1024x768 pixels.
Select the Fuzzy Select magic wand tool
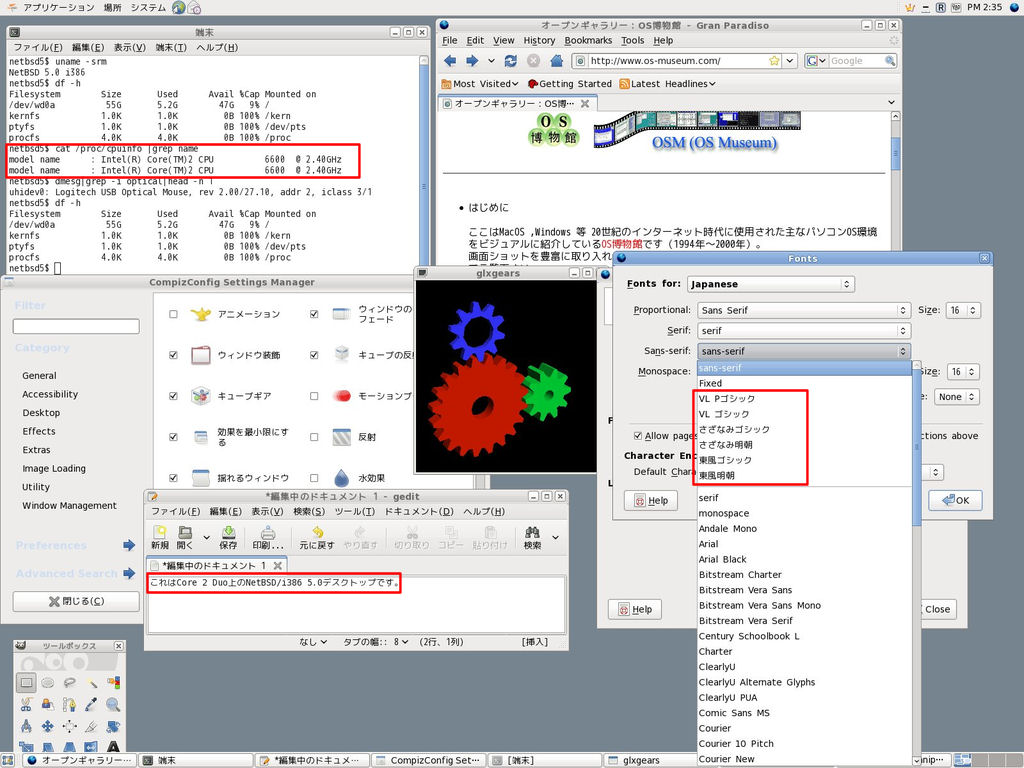[x=91, y=683]
